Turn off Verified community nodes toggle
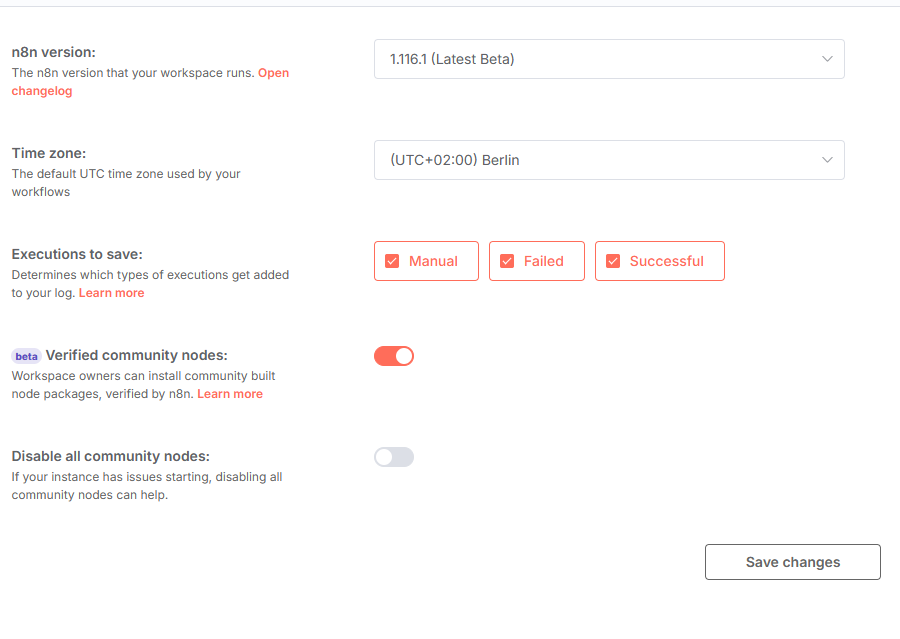This screenshot has width=900, height=639. pyautogui.click(x=394, y=356)
